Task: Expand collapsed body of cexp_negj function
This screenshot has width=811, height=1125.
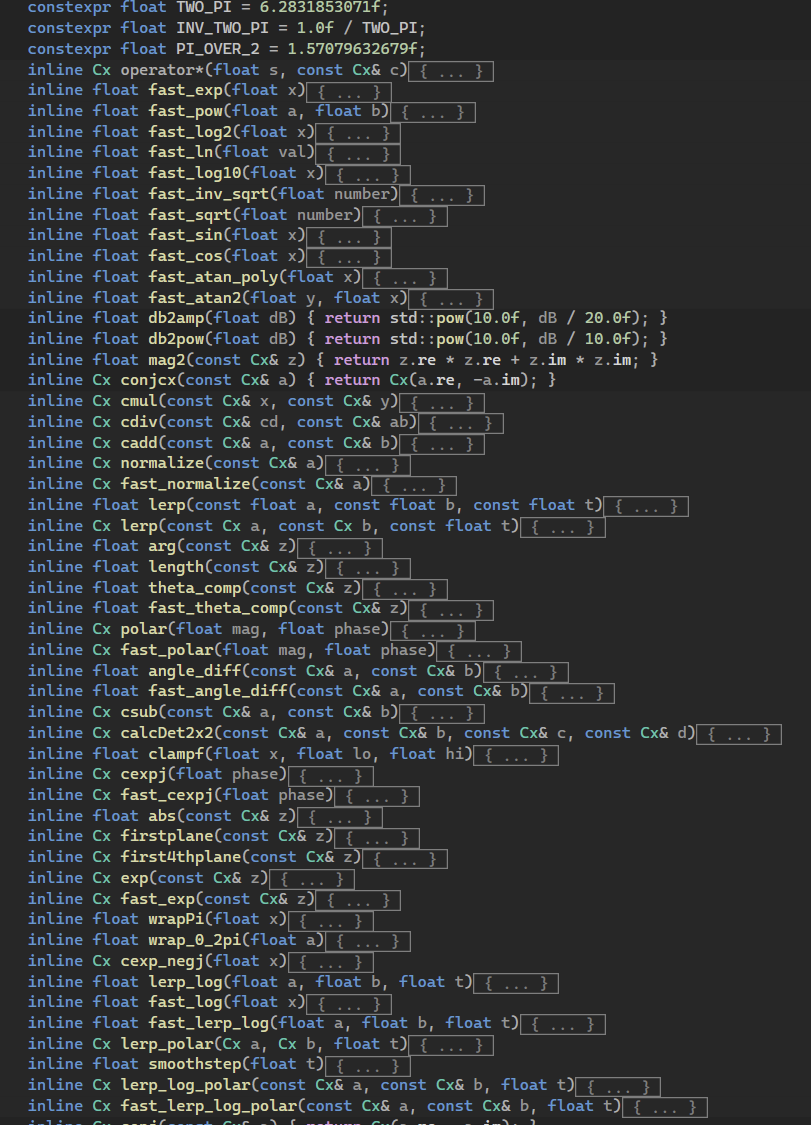Action: coord(330,961)
